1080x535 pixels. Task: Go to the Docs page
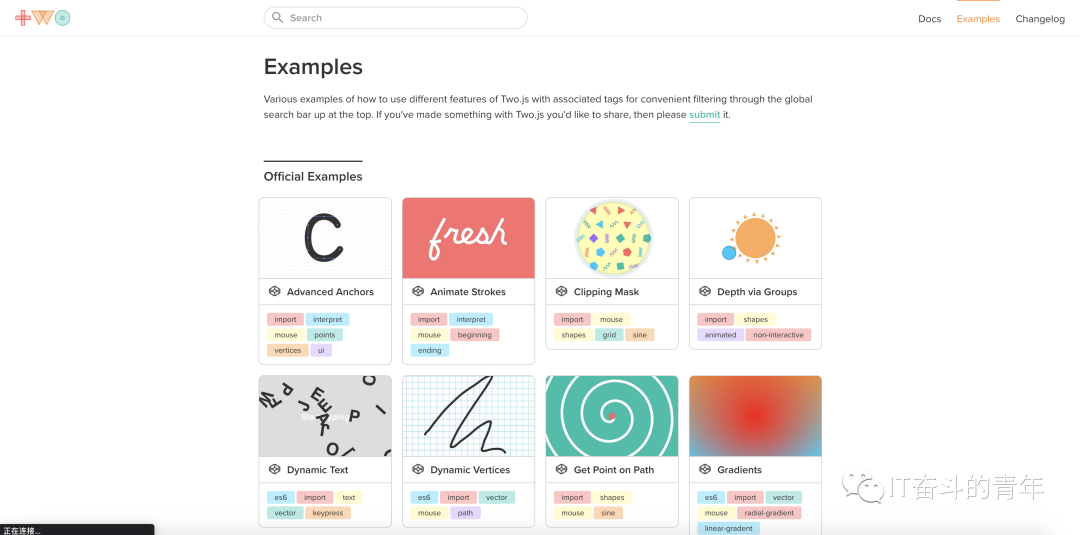tap(929, 19)
